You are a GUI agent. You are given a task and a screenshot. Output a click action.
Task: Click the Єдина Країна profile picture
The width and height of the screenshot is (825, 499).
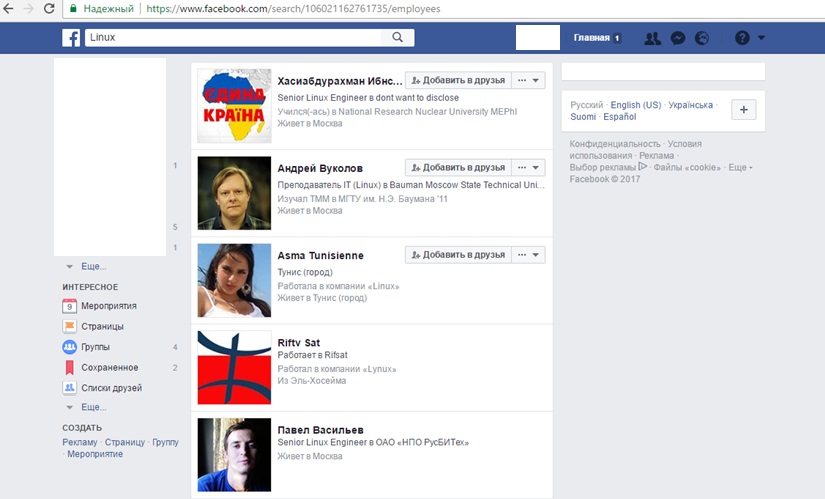coord(234,106)
